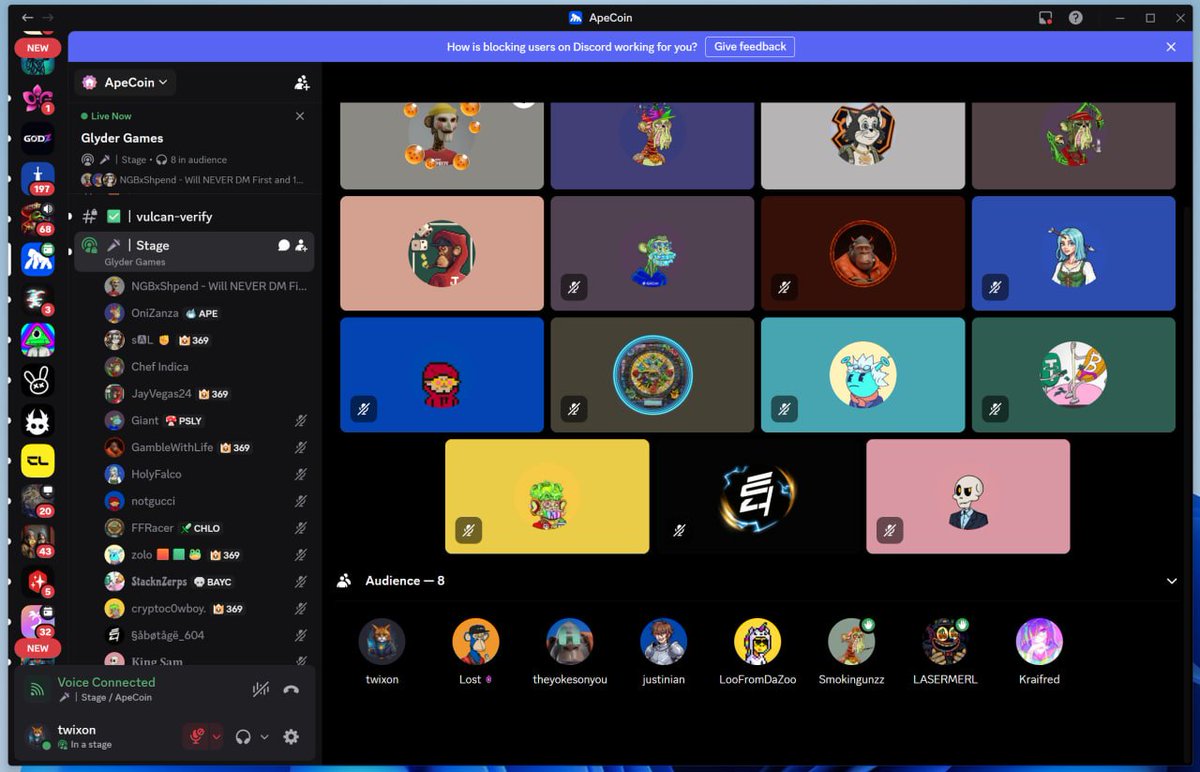
Task: Click Voice Connected status text
Action: [106, 682]
